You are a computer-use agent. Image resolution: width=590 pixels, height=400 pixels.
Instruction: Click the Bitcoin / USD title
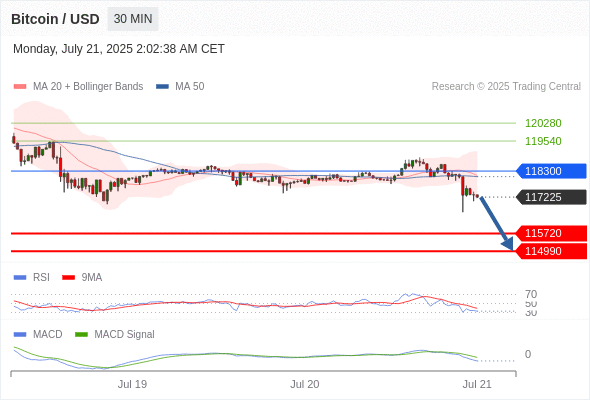55,19
